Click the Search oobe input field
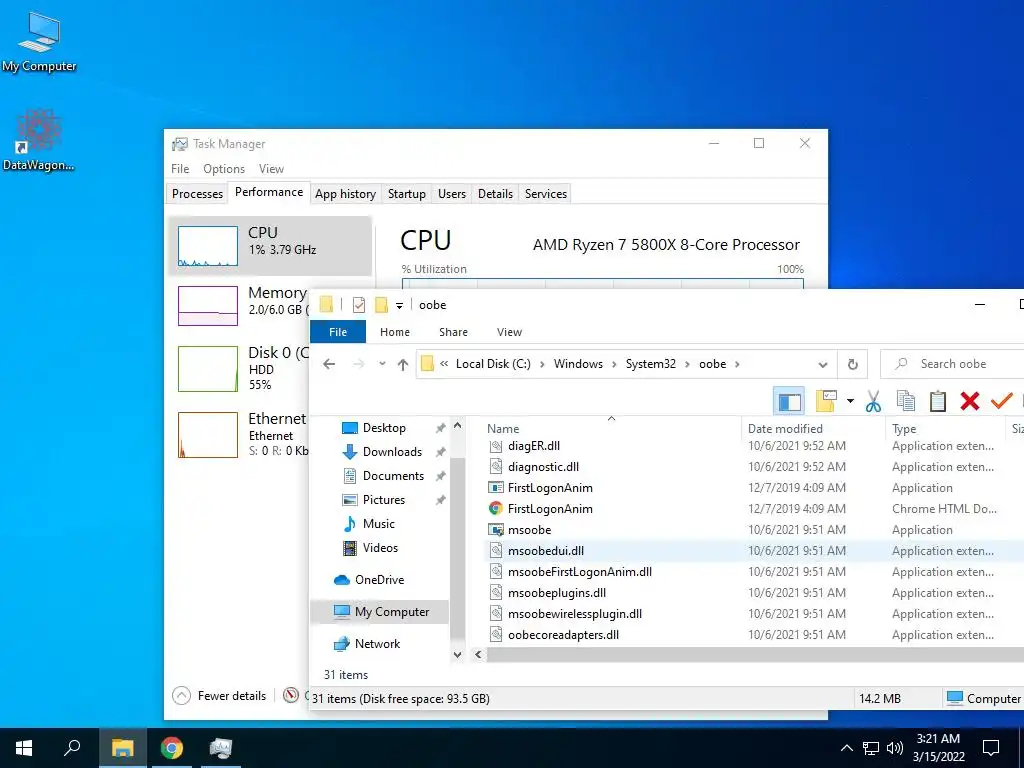Screen dimensions: 1024x768 (x=952, y=364)
